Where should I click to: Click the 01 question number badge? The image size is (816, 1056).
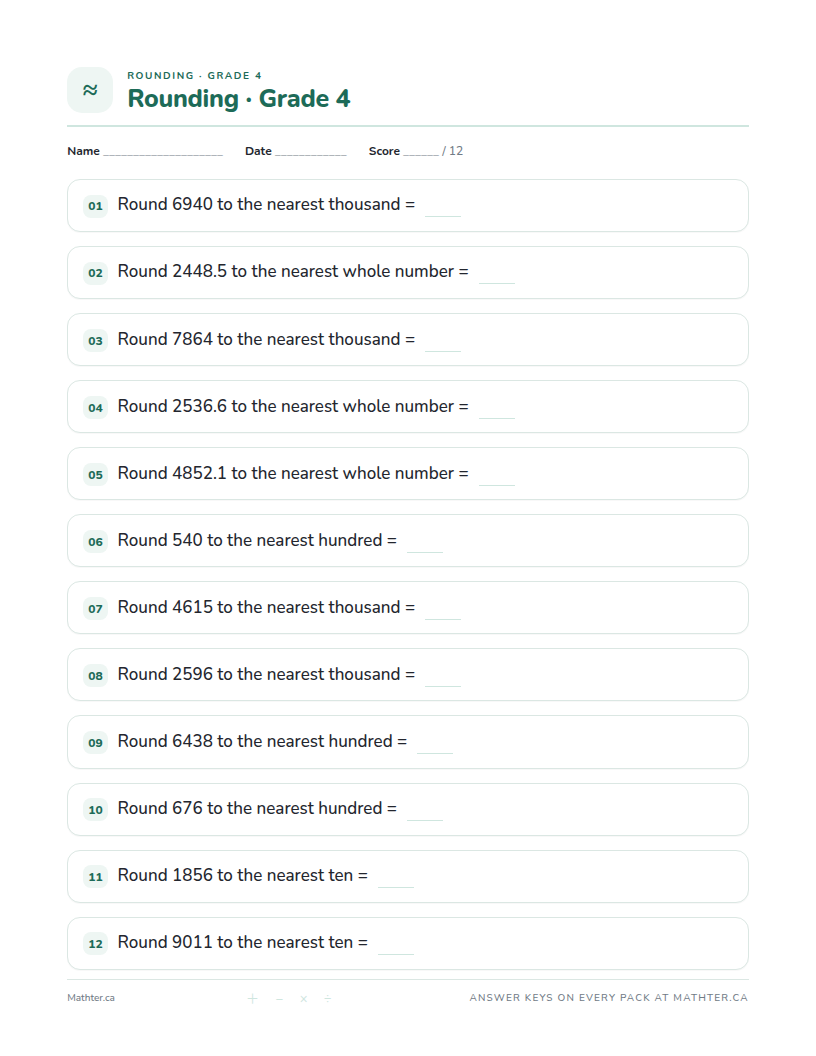[x=96, y=206]
